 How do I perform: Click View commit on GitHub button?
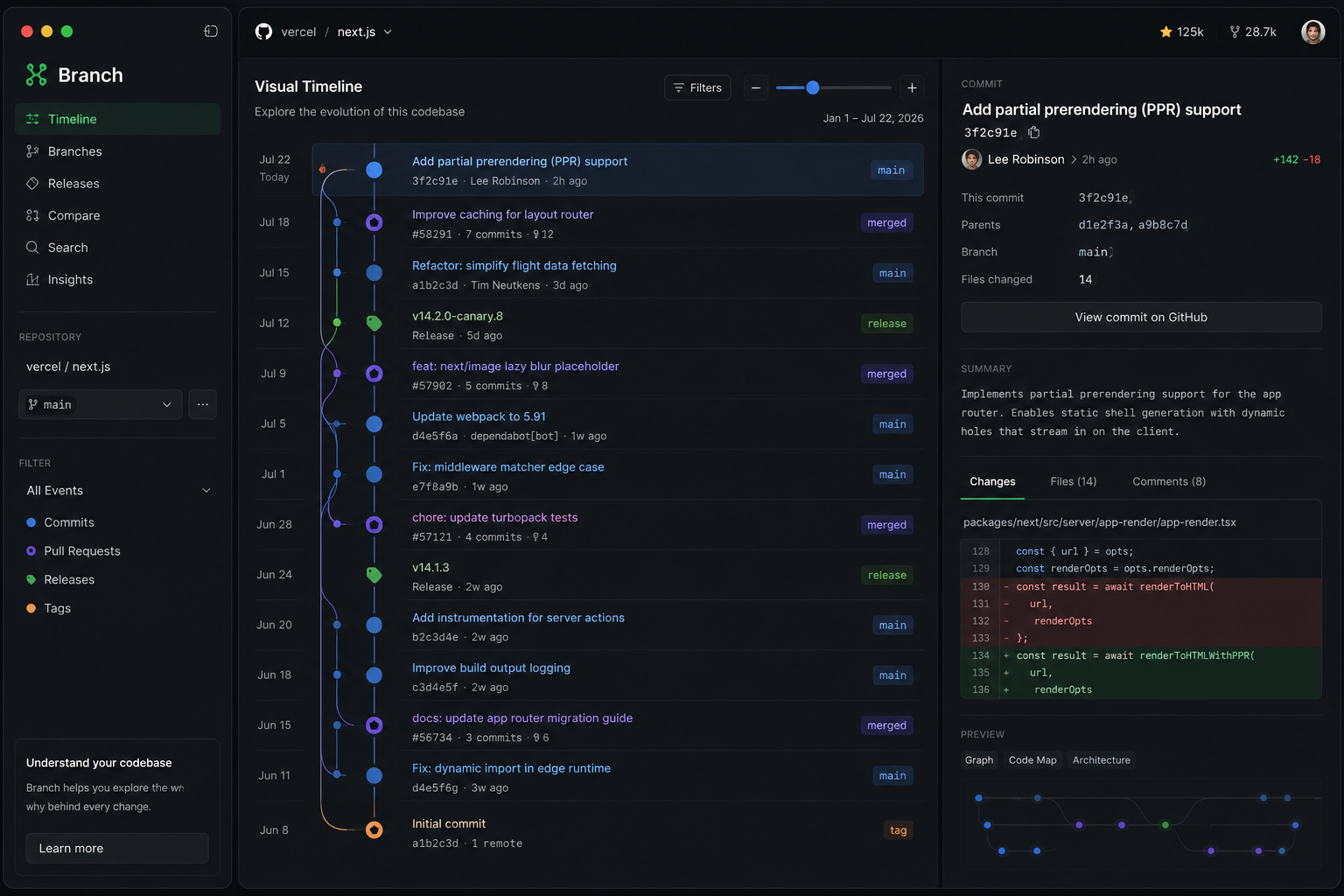1141,318
